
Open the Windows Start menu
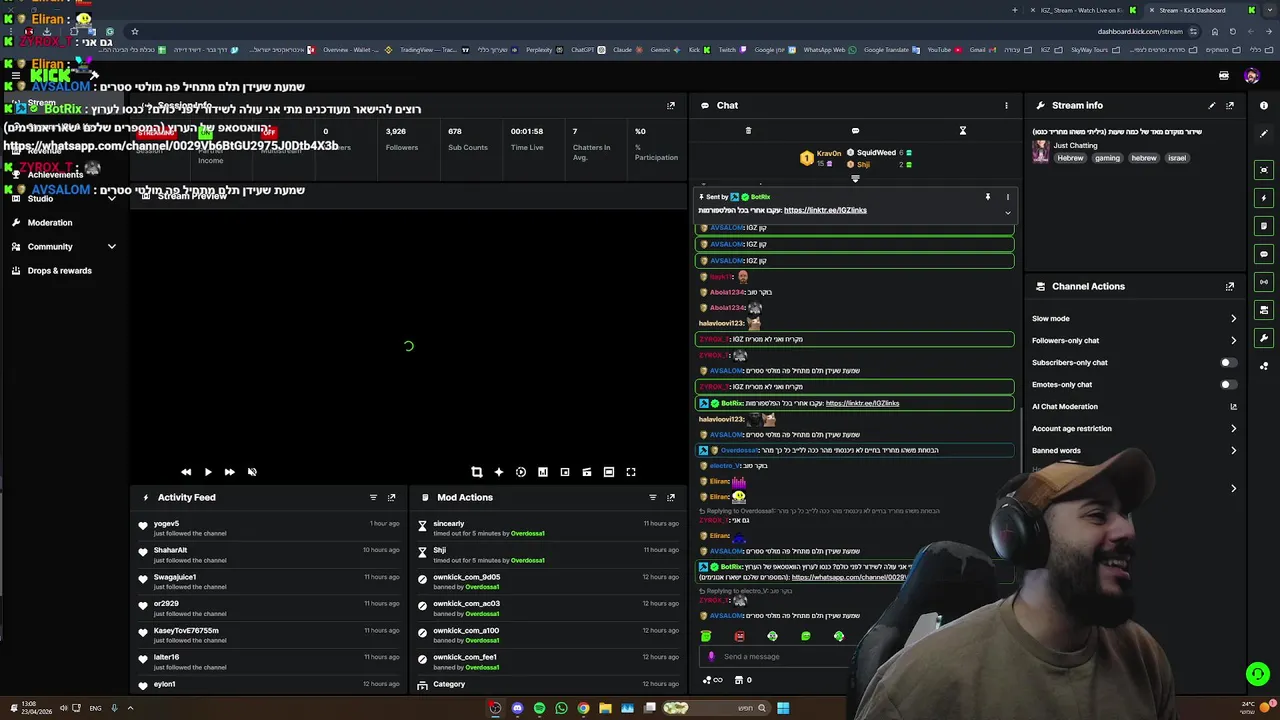(783, 708)
